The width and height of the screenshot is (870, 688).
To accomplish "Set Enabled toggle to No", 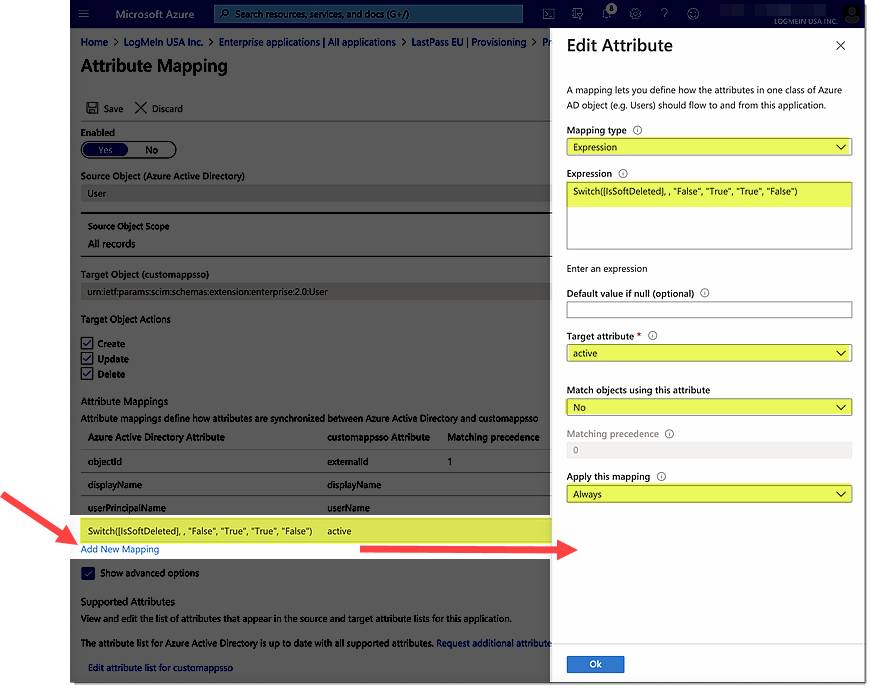I will point(151,150).
